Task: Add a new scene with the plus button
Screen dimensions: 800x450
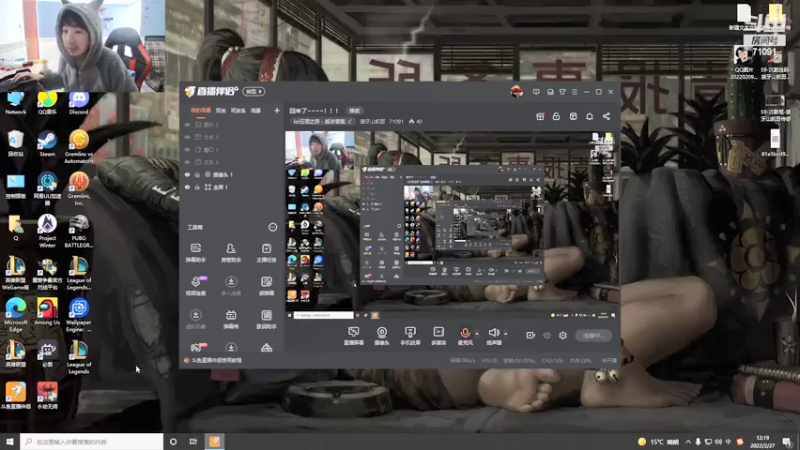Action: (x=277, y=110)
